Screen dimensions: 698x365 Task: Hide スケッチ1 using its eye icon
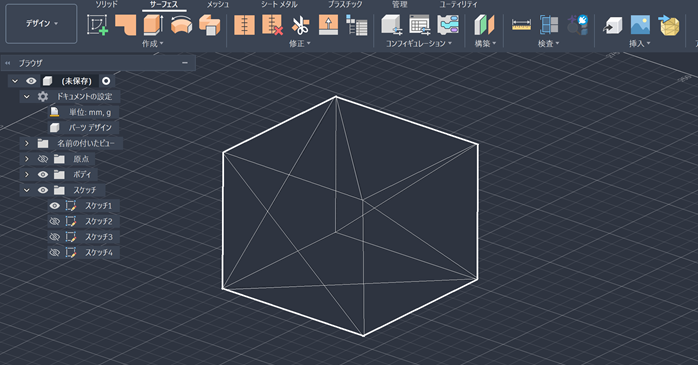click(x=54, y=206)
